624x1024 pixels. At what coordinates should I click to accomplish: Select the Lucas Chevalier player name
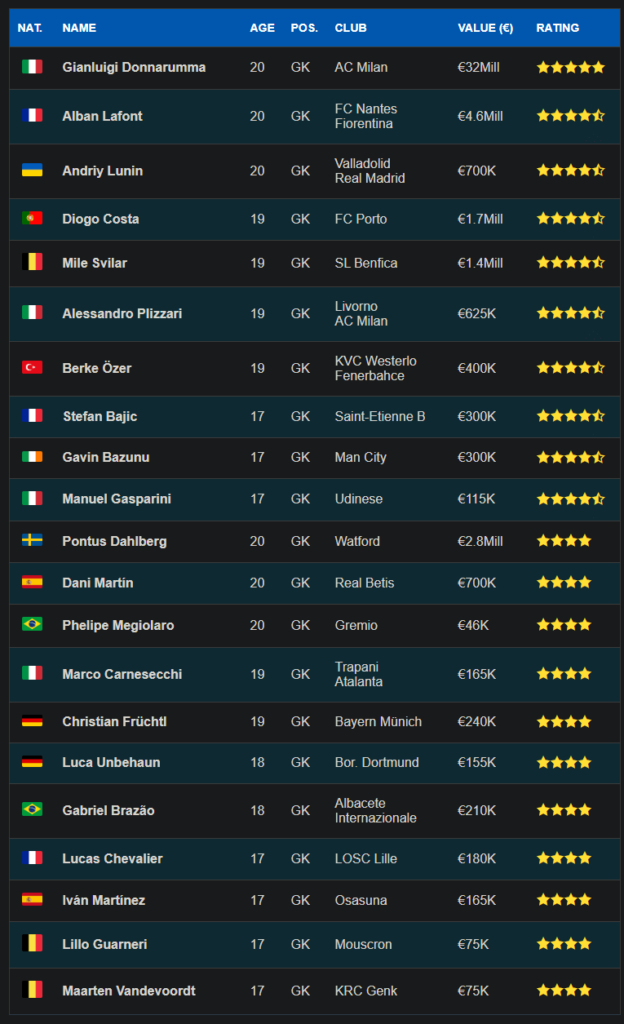coord(112,859)
